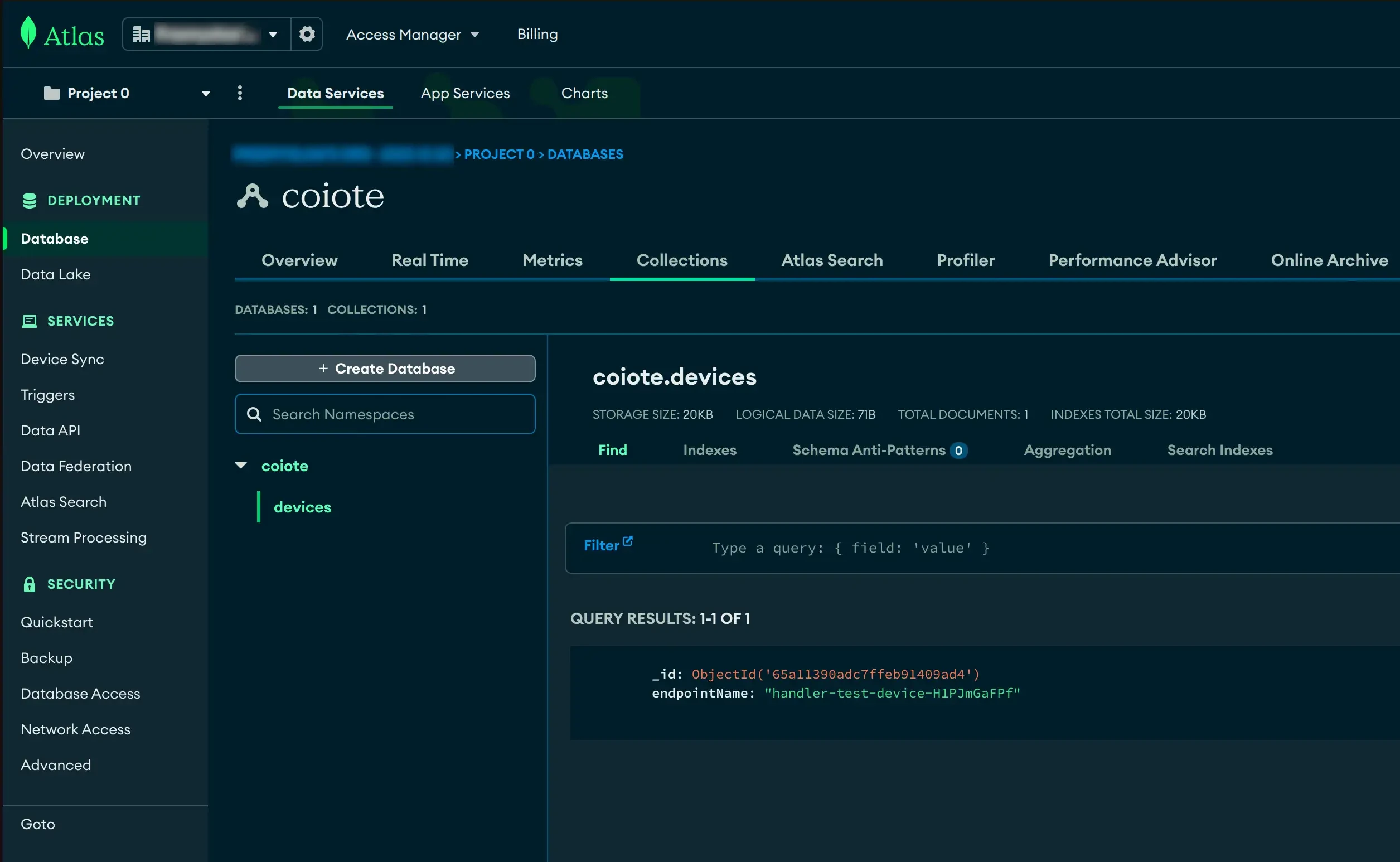Open Triggers in sidebar
This screenshot has height=862, width=1400.
48,395
